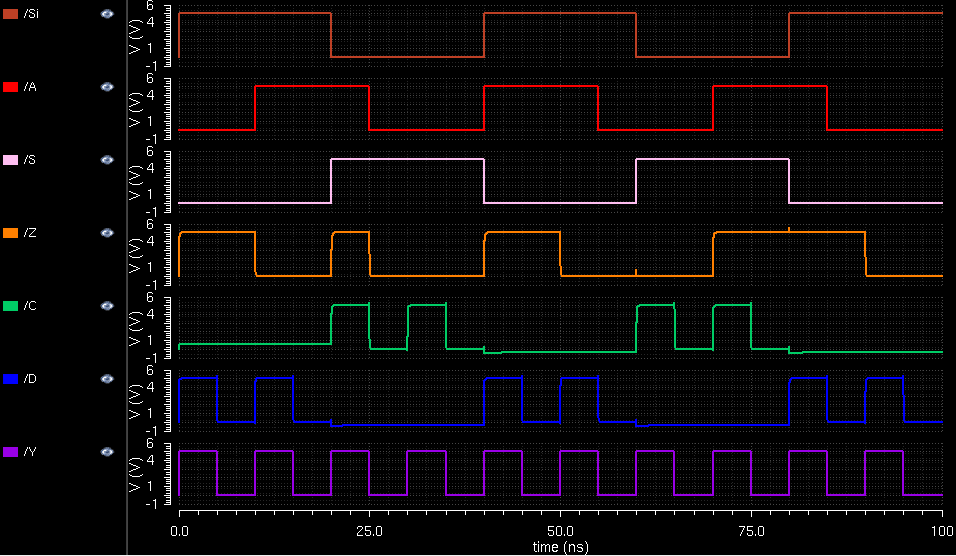956x556 pixels.
Task: Click the red /A color swatch
Action: 10,87
